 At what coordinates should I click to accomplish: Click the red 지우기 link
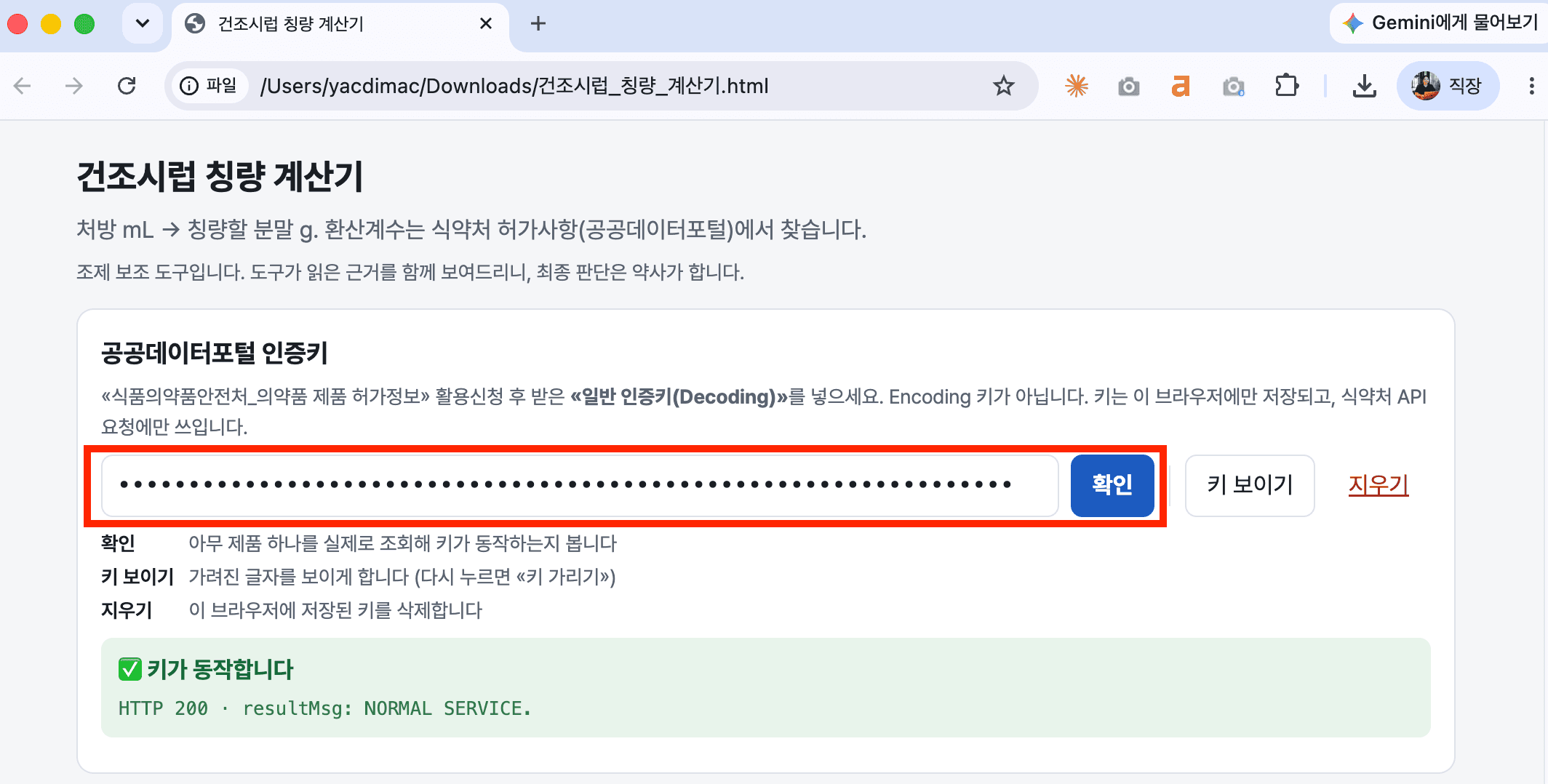pos(1379,484)
